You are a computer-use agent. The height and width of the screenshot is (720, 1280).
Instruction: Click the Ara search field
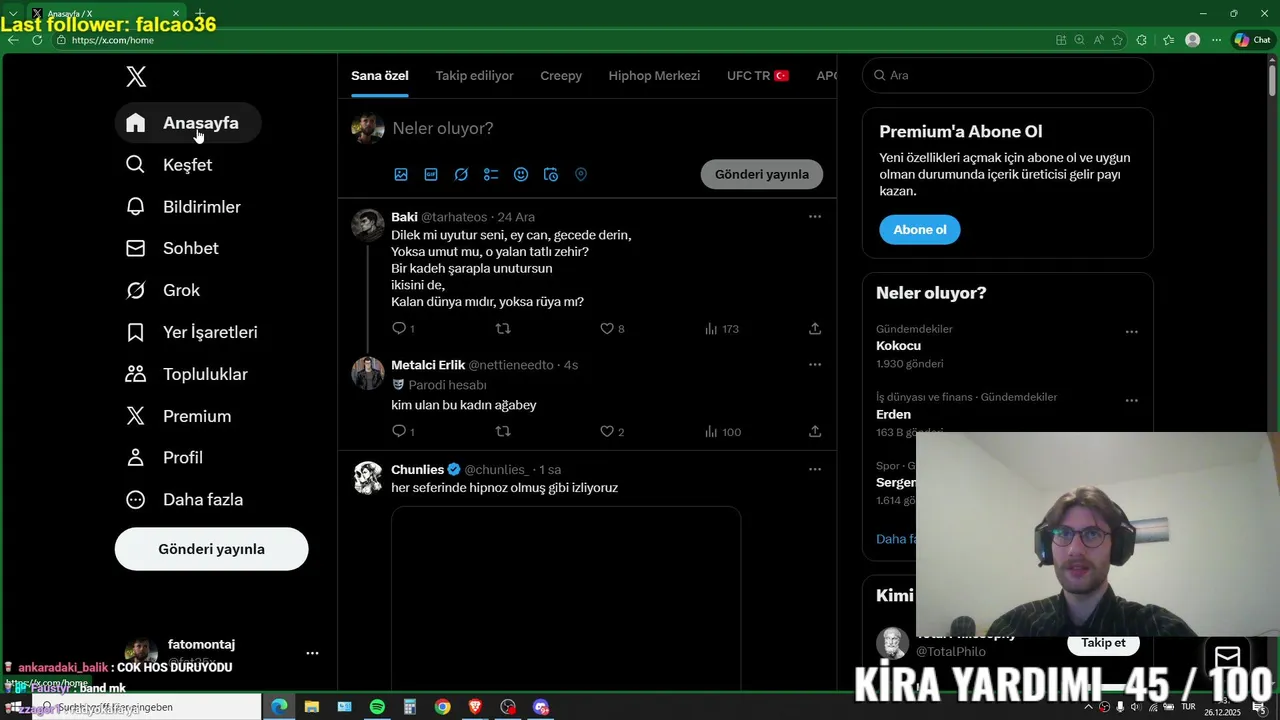coord(1008,75)
